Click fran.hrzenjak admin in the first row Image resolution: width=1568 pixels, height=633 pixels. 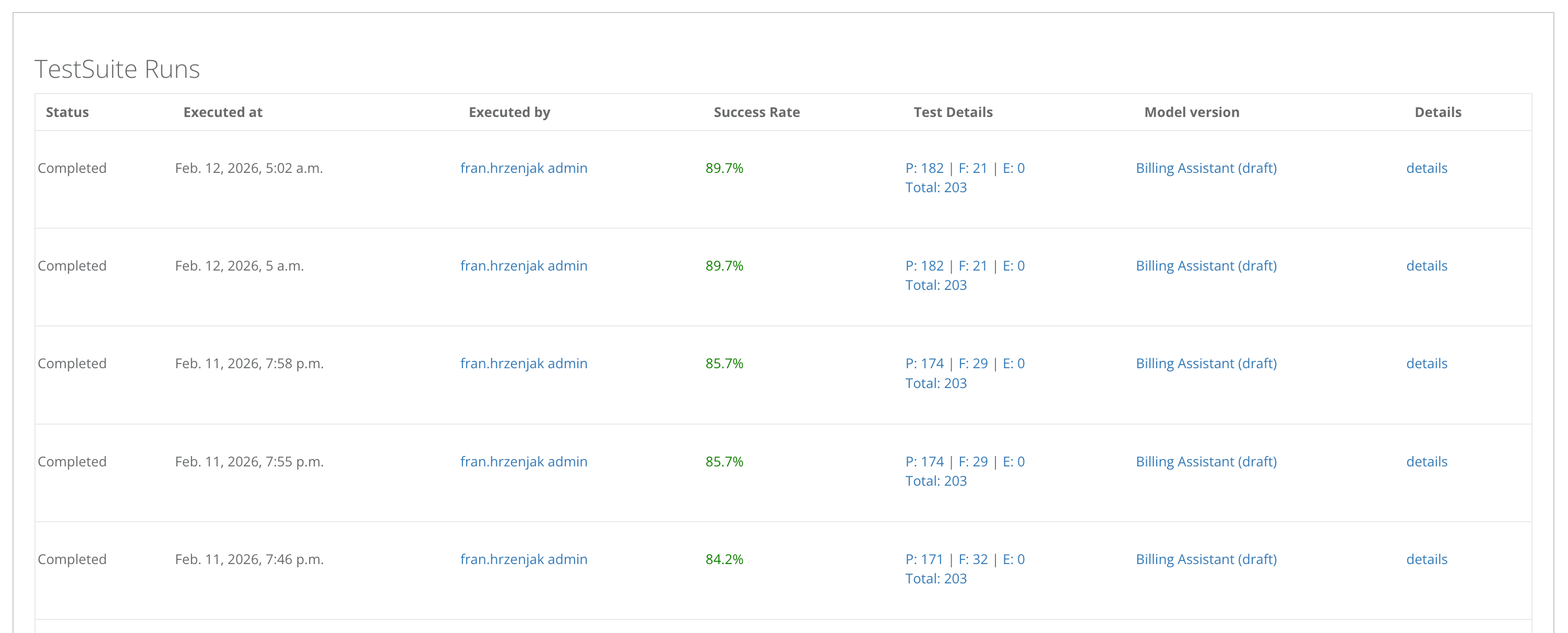coord(524,168)
